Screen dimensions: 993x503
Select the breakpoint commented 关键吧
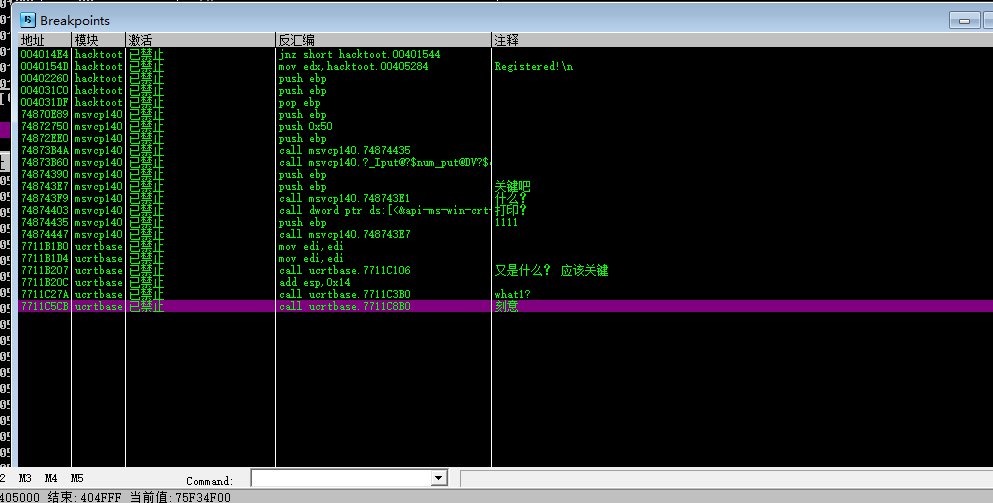pyautogui.click(x=512, y=186)
